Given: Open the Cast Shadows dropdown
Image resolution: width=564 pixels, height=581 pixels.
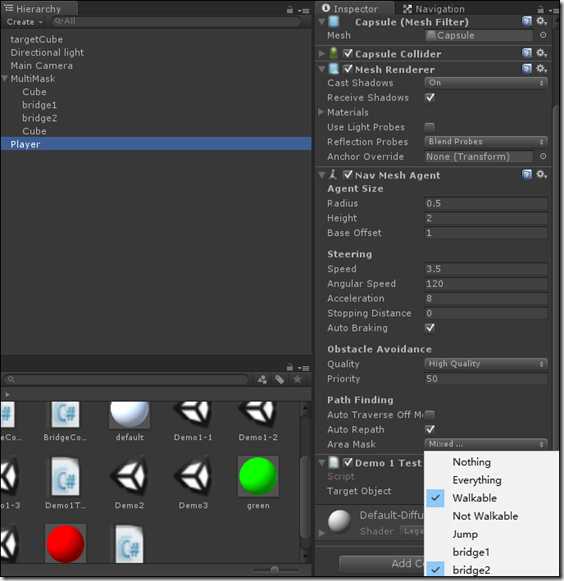Looking at the screenshot, I should pos(486,83).
